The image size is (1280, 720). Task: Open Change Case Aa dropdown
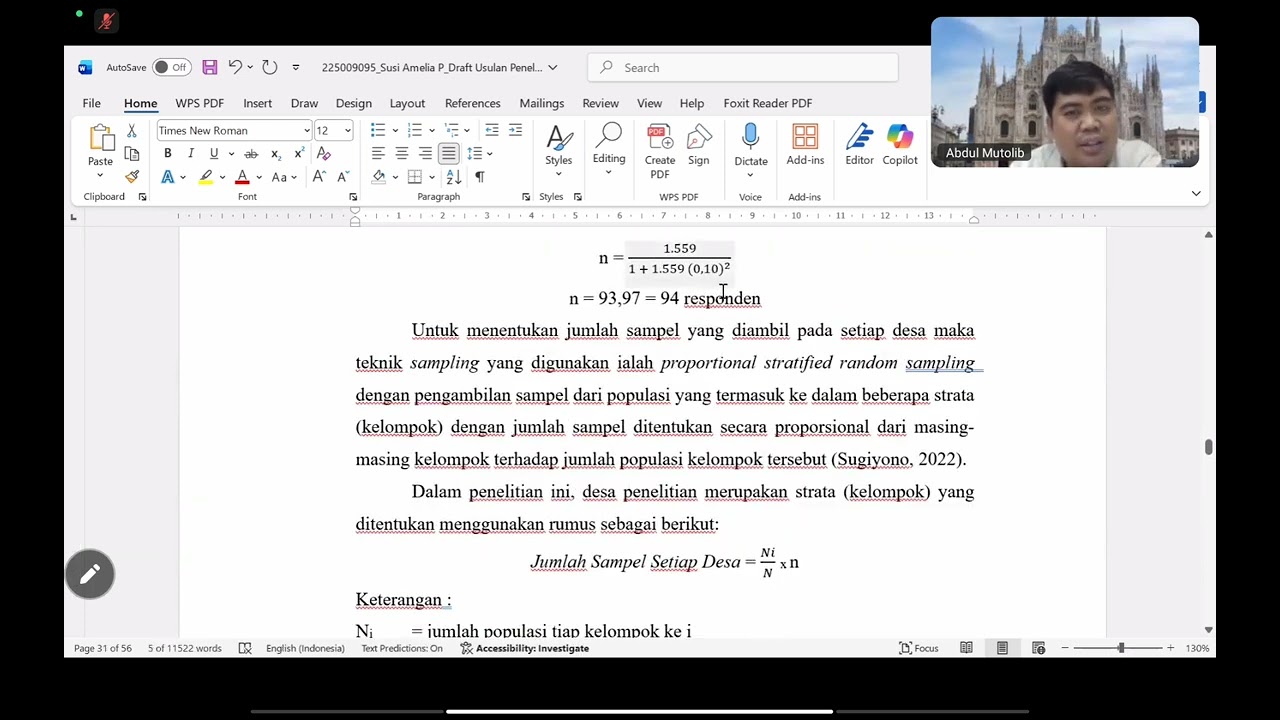(283, 177)
